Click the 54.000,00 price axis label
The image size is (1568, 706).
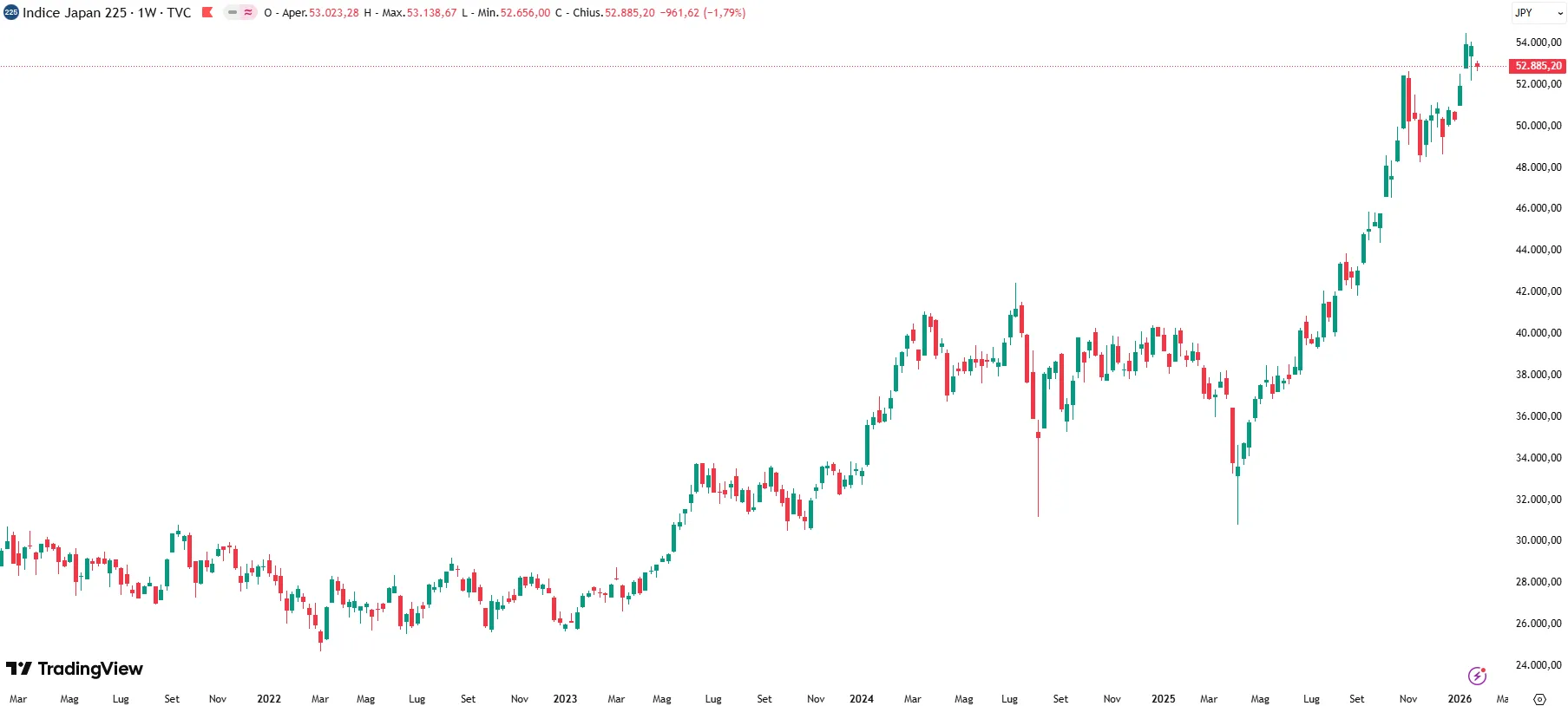(1538, 42)
